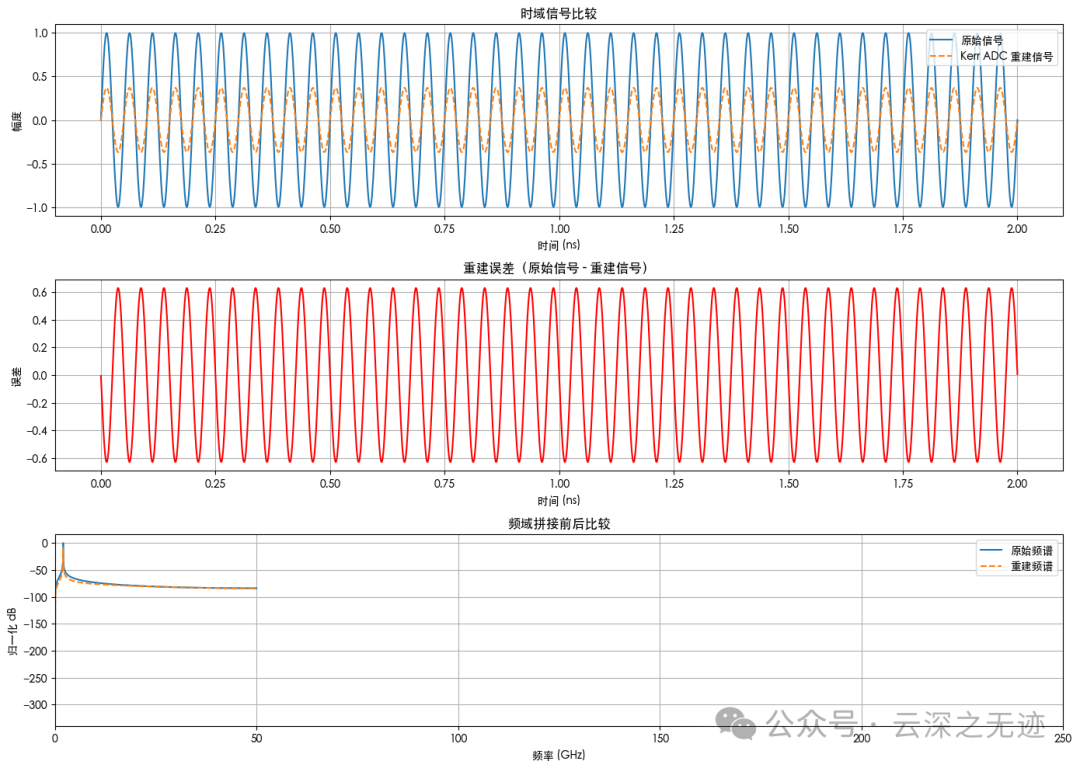The height and width of the screenshot is (768, 1080).
Task: Select legend entry 原始频谱 in bottom plot
Action: 1031,551
